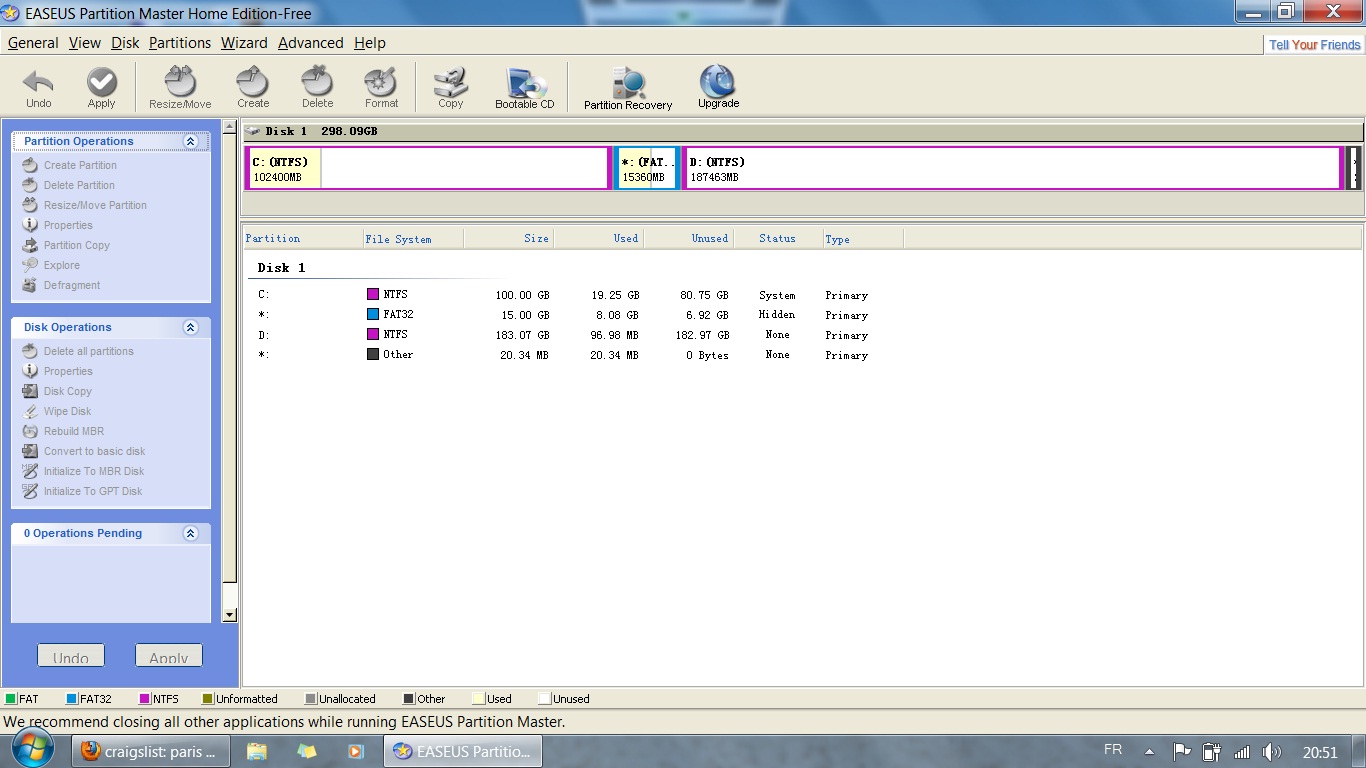Image resolution: width=1366 pixels, height=768 pixels.
Task: Open Properties under Disk Operations
Action: (68, 371)
